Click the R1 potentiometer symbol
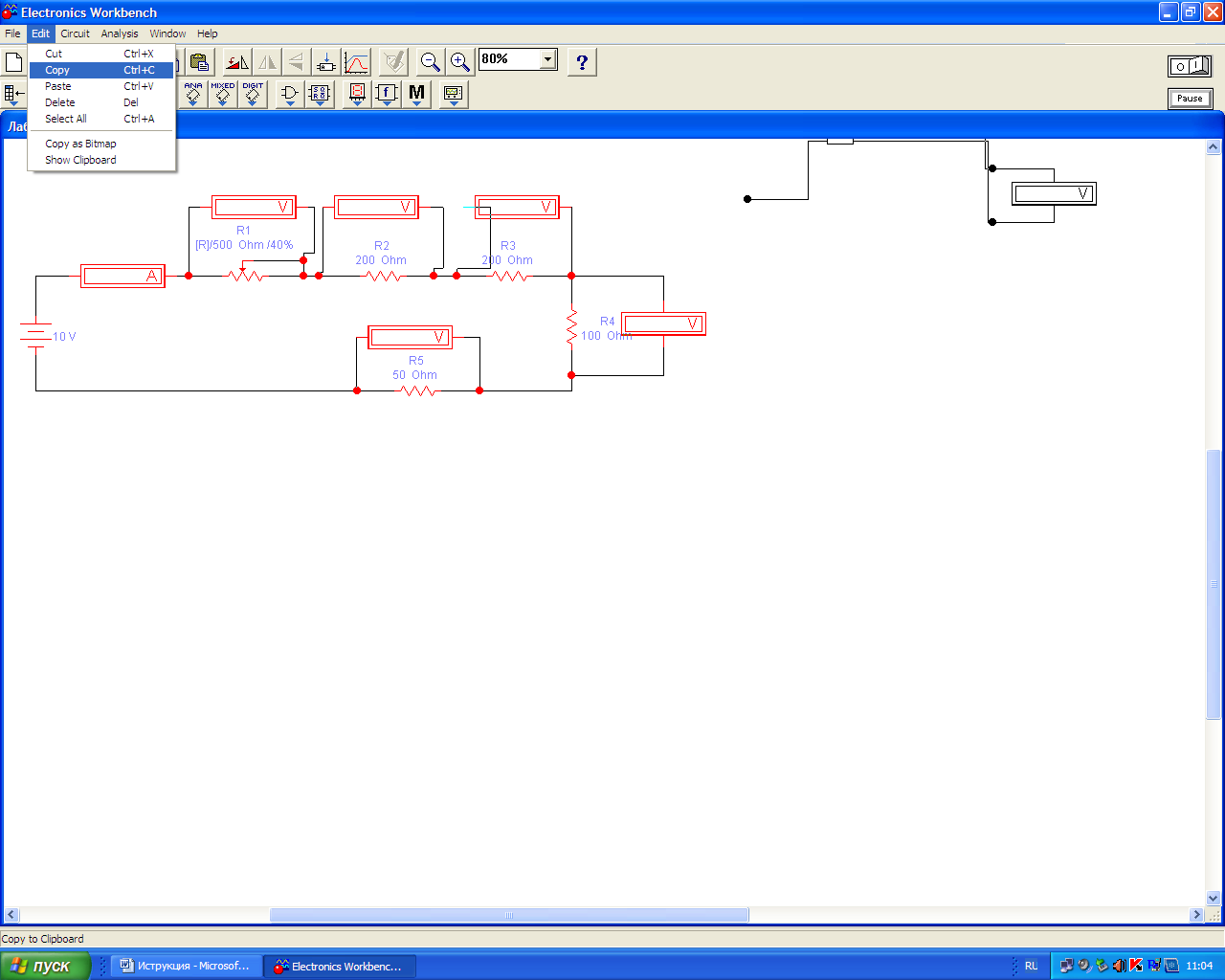 tap(245, 275)
